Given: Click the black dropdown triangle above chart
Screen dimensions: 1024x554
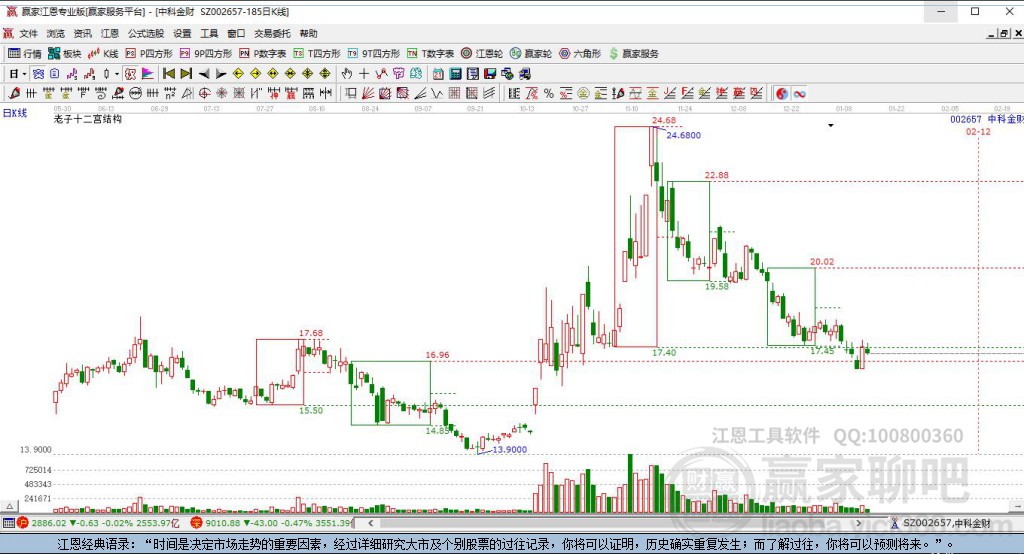Looking at the screenshot, I should coord(830,126).
